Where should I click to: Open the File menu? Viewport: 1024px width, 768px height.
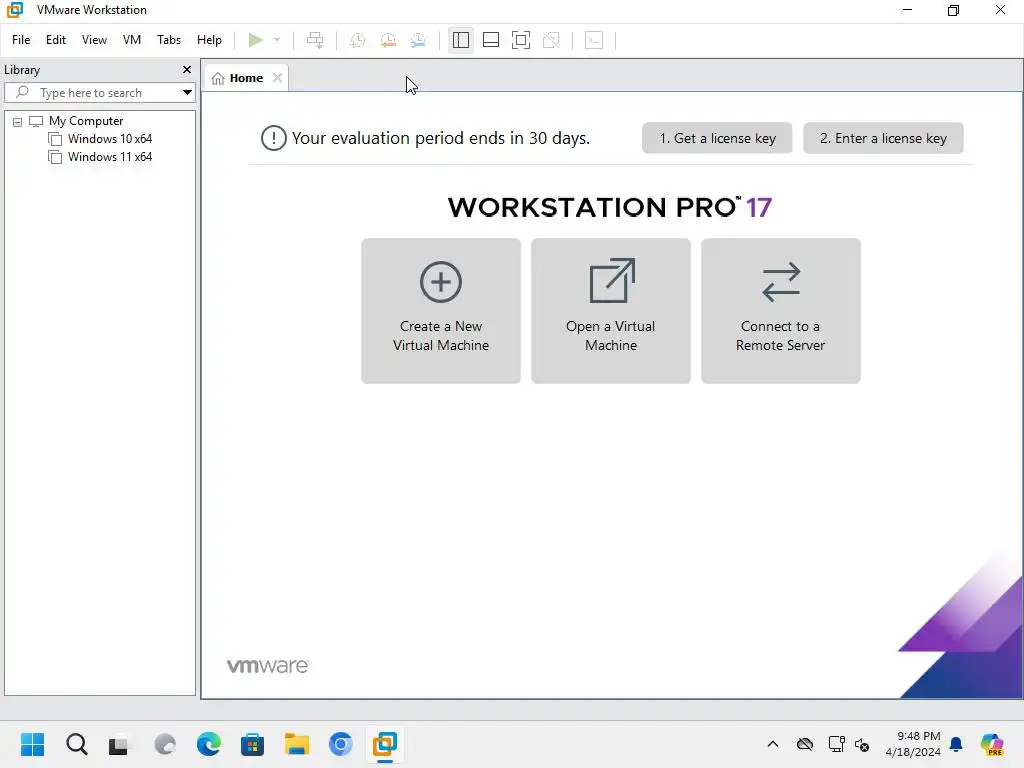(x=21, y=40)
